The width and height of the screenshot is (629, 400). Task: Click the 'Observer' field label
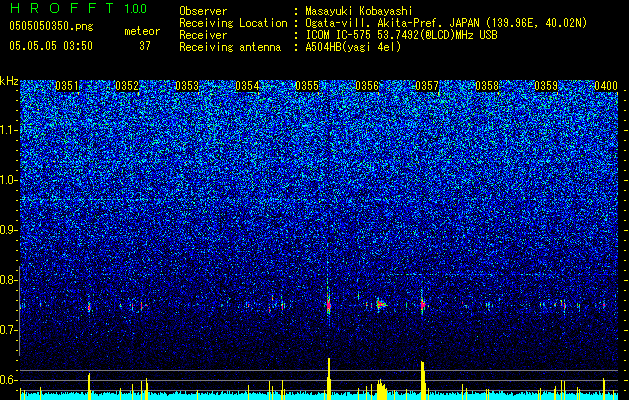click(x=203, y=11)
